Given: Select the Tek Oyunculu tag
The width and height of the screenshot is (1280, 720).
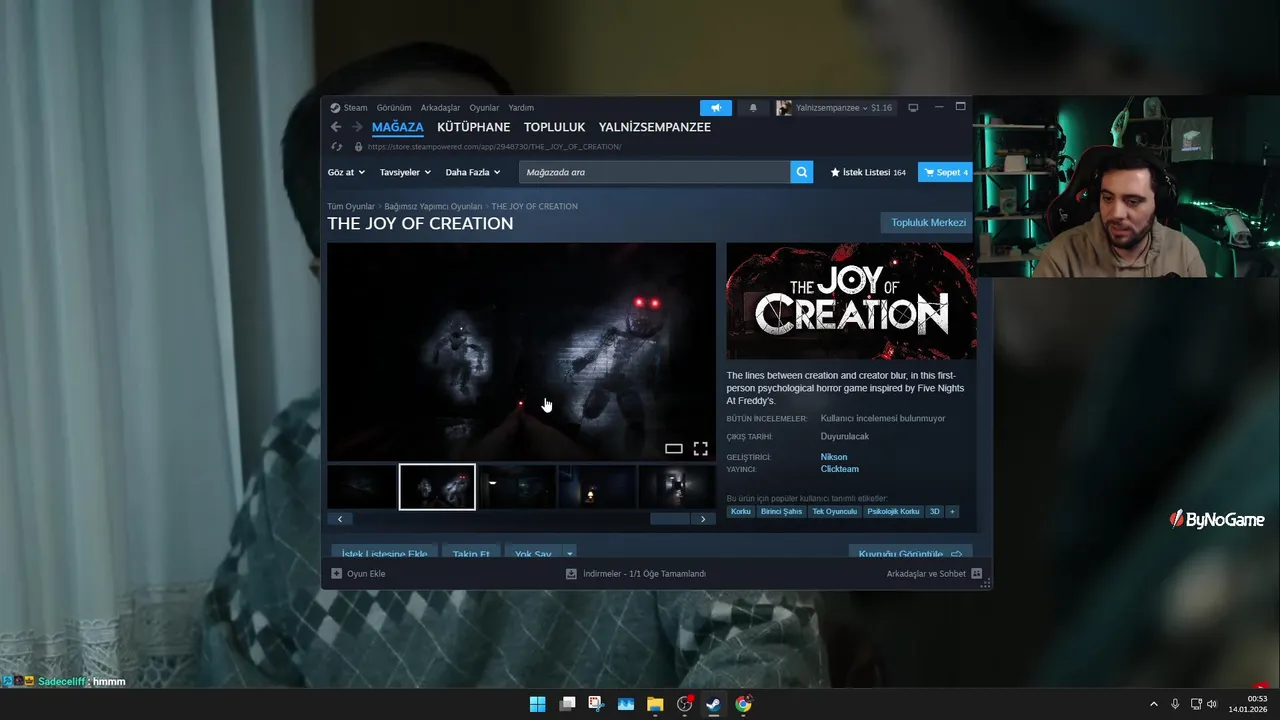Looking at the screenshot, I should (835, 511).
